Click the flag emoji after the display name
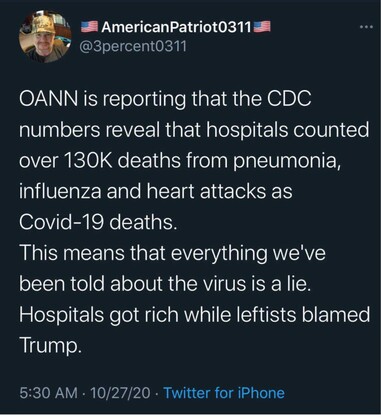The height and width of the screenshot is (419, 381). (262, 27)
